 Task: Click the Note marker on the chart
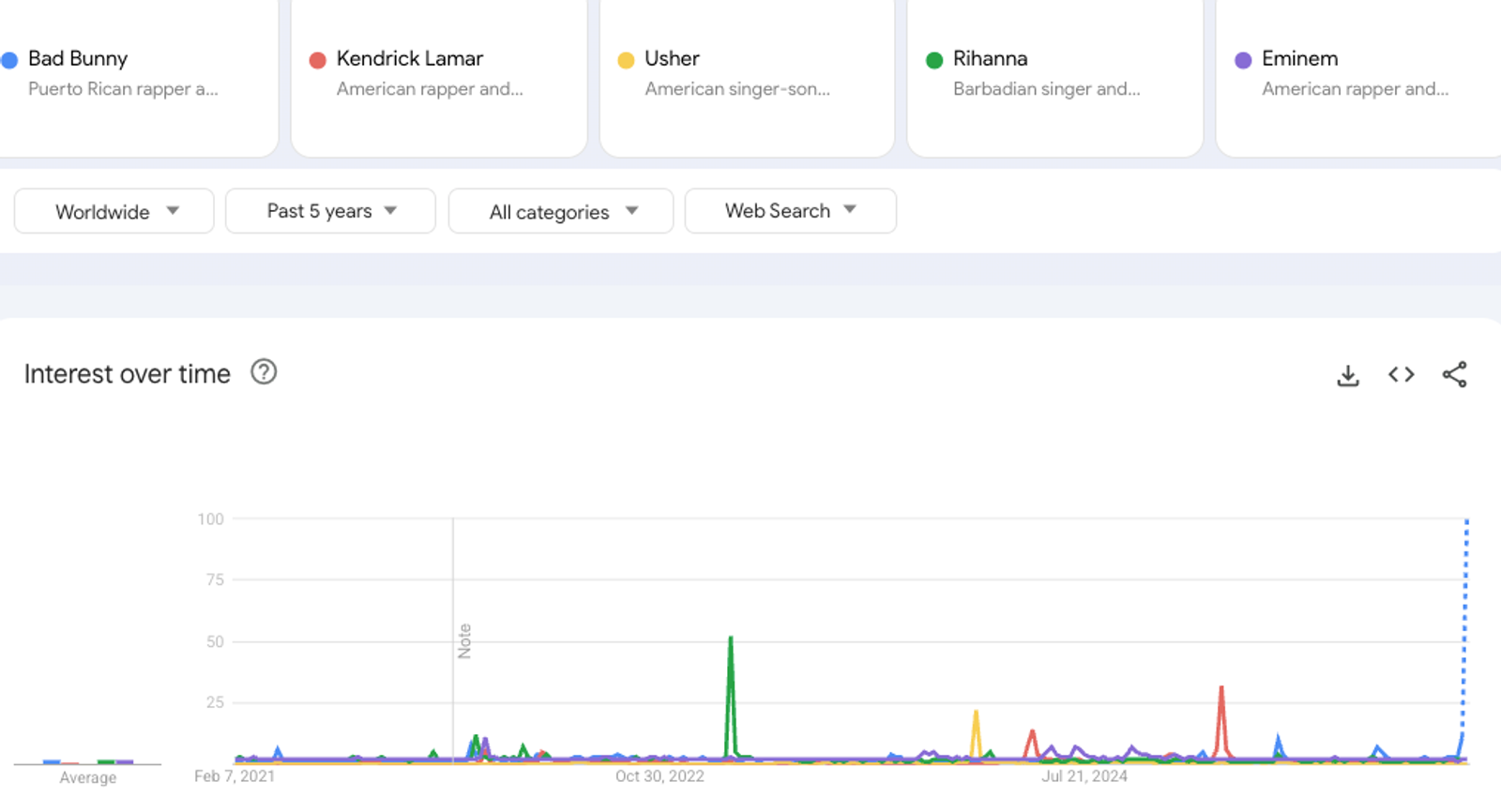(464, 641)
